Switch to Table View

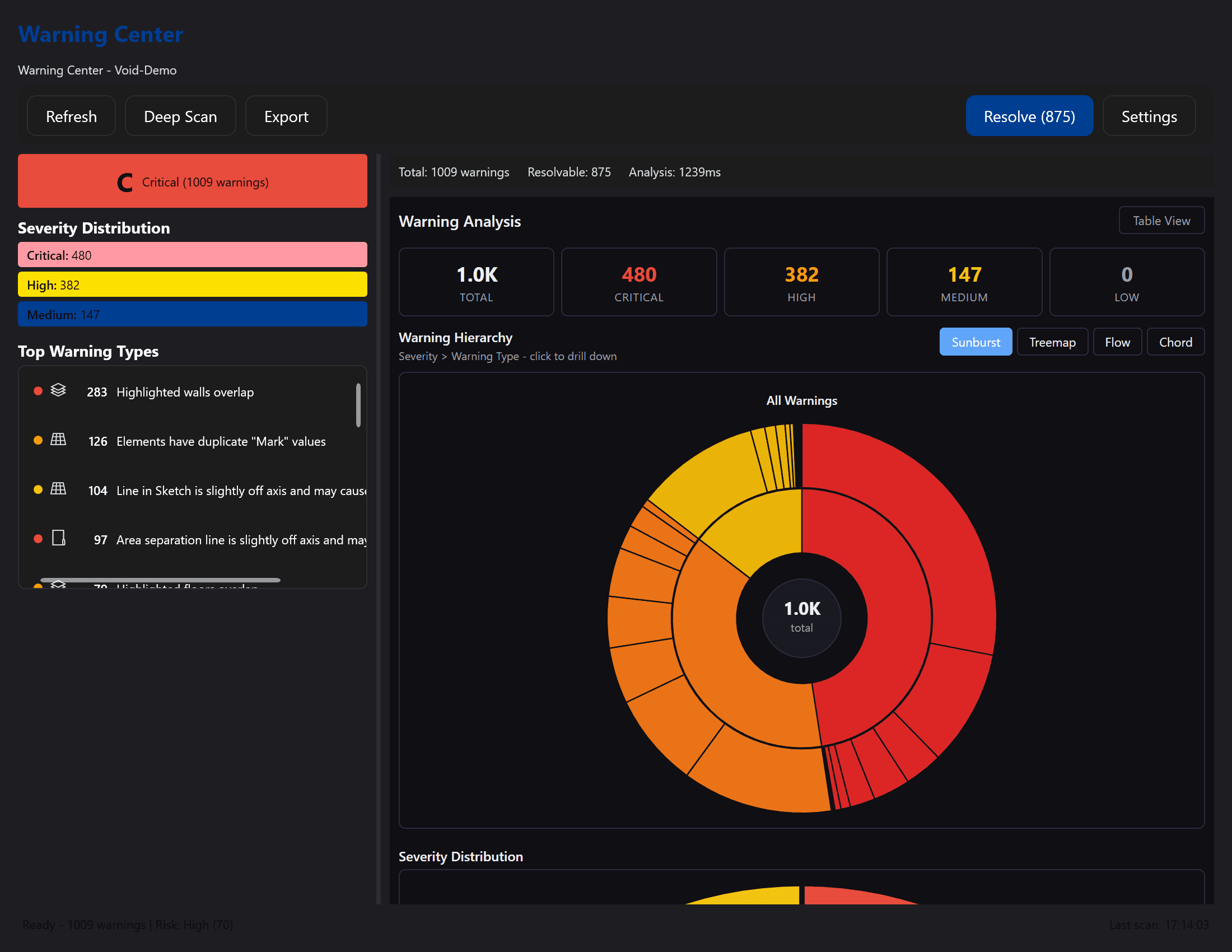tap(1161, 221)
